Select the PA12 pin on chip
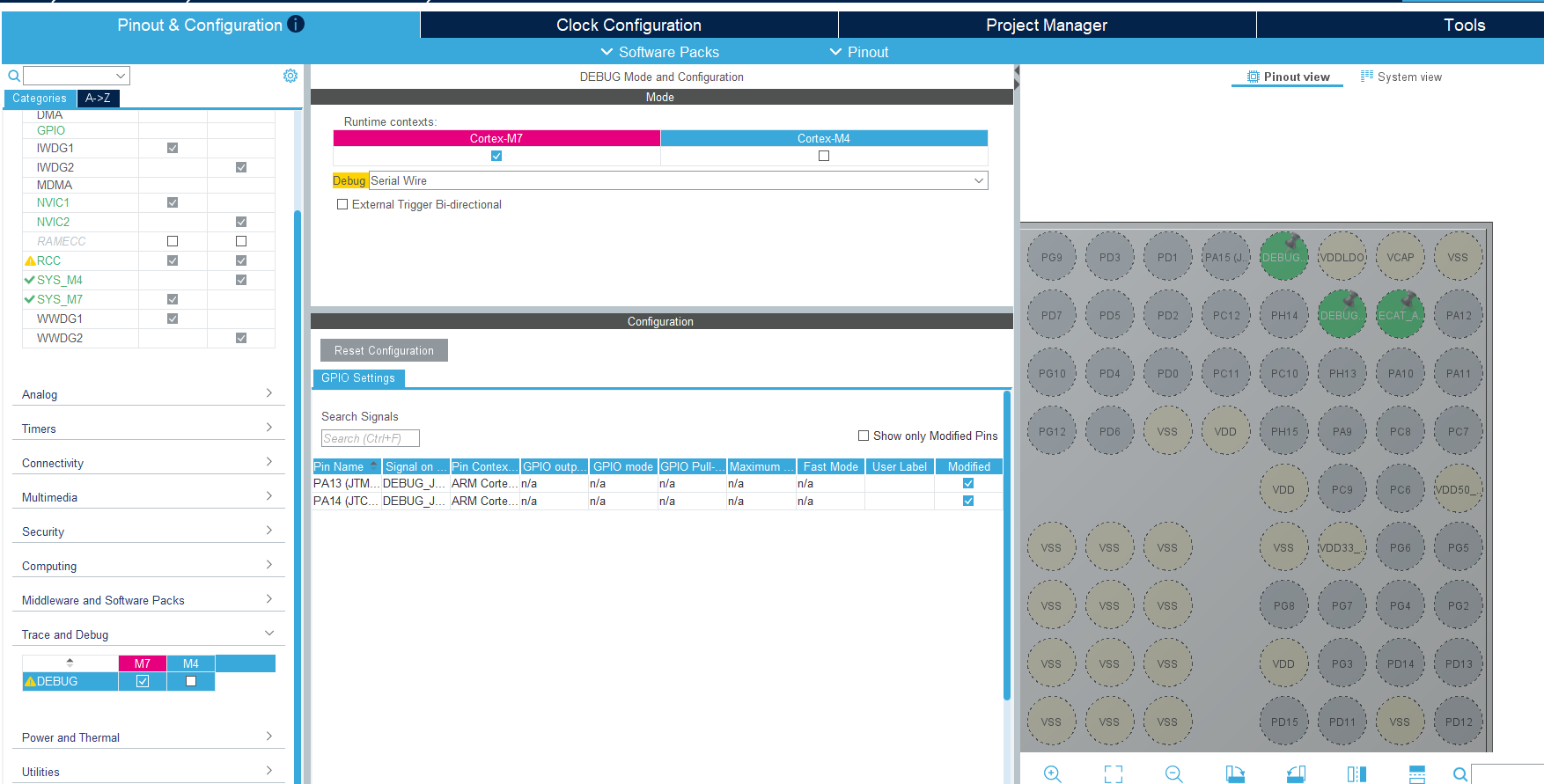The image size is (1544, 784). coord(1458,315)
